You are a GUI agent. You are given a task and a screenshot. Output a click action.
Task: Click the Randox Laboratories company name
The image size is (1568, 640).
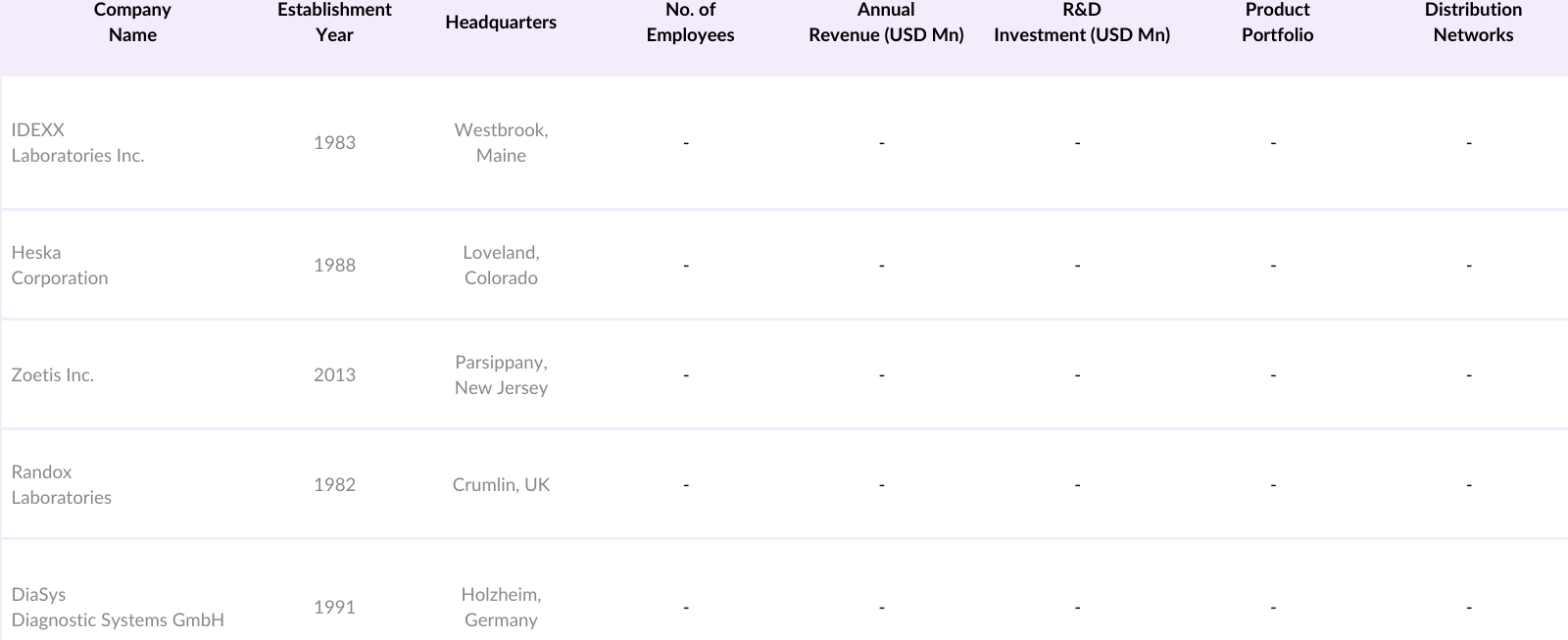pyautogui.click(x=61, y=485)
